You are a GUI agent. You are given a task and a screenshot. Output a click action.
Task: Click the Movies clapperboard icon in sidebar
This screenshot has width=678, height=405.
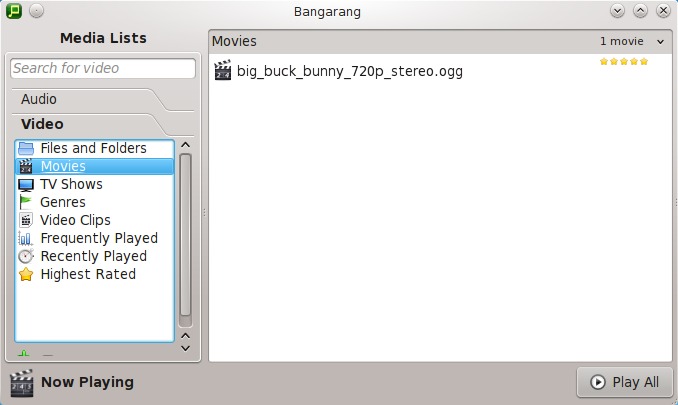(x=26, y=166)
